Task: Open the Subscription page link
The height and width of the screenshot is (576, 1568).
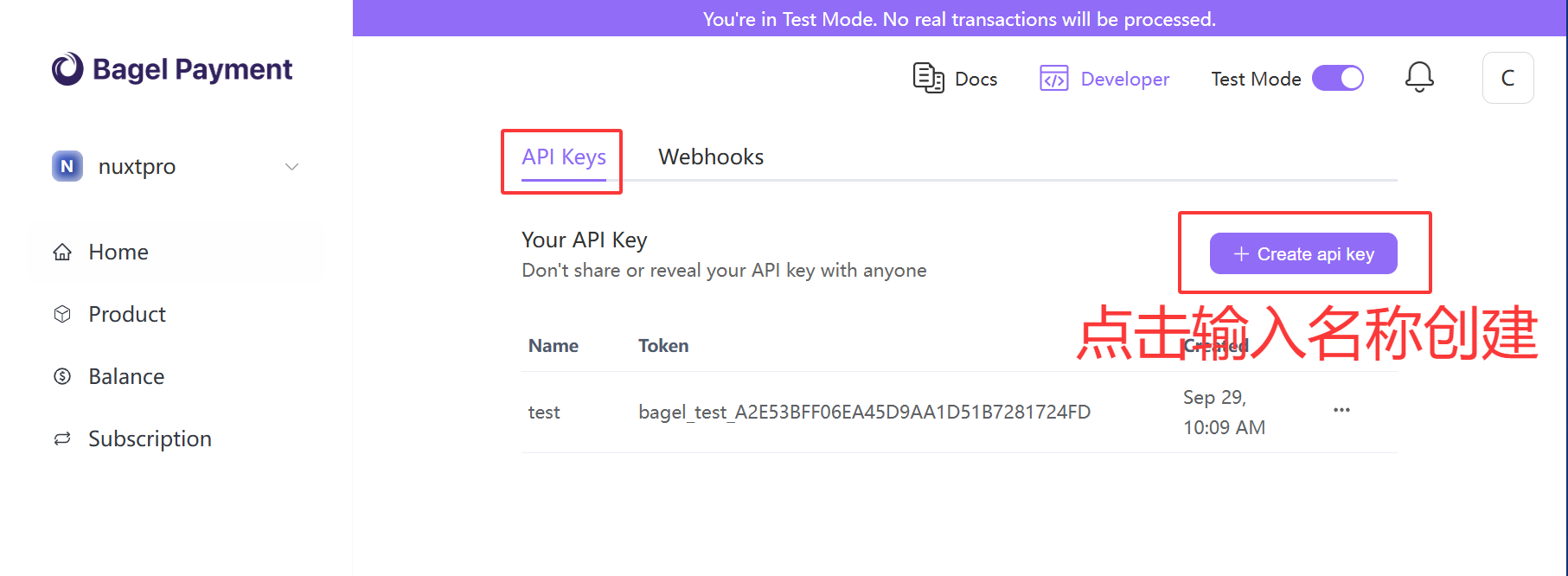Action: click(150, 438)
